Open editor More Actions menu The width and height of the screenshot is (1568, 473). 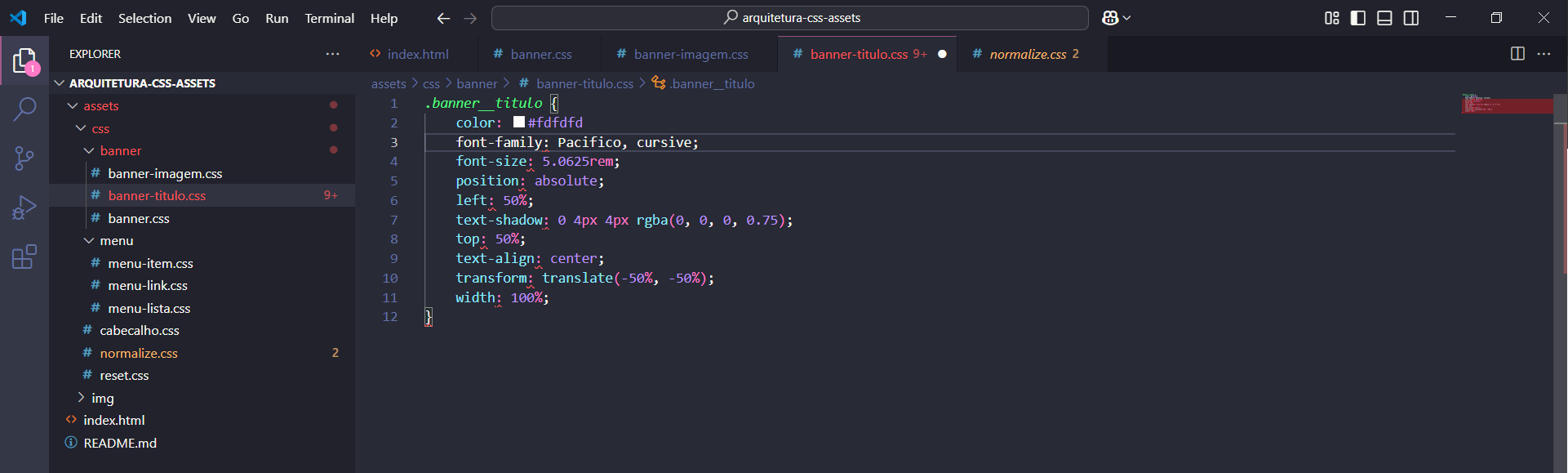[1544, 54]
